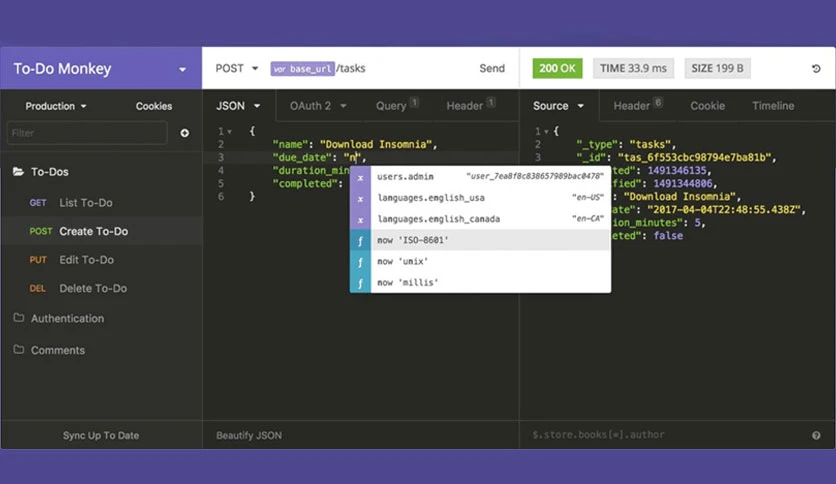This screenshot has height=484, width=836.
Task: Select the List To-Do GET request
Action: 101,203
